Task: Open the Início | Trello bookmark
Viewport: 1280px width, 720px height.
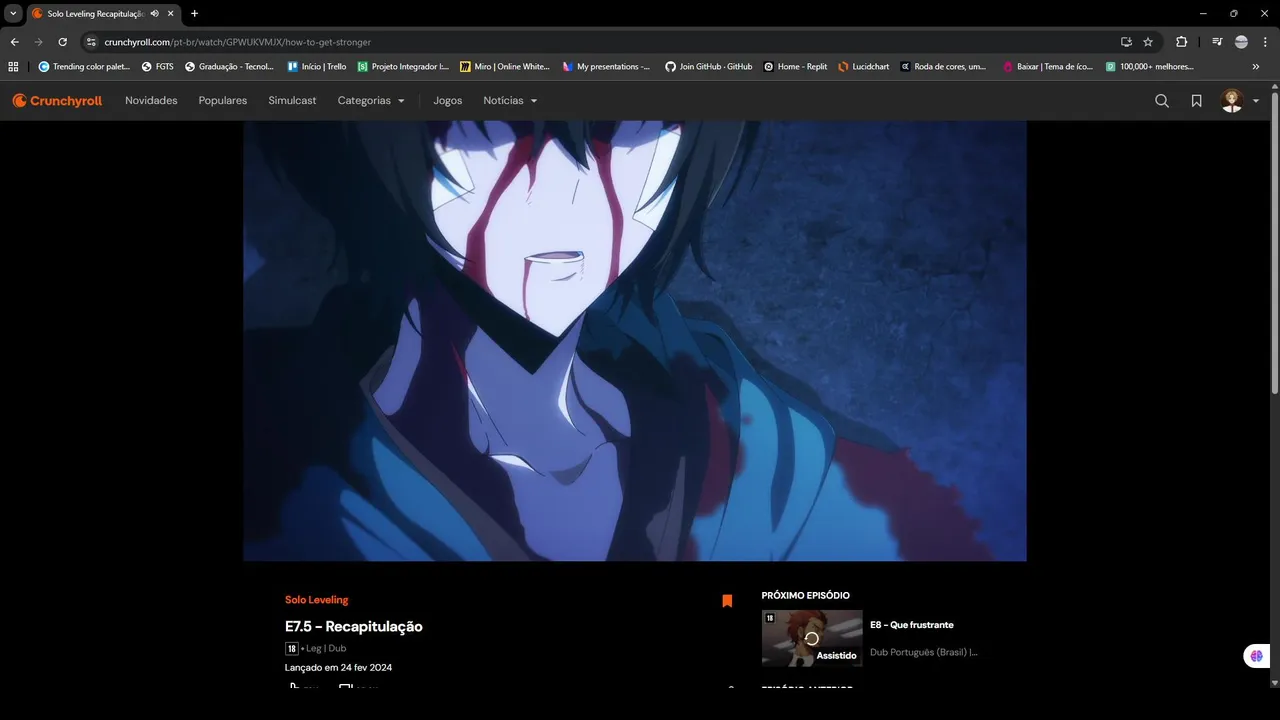Action: [317, 67]
